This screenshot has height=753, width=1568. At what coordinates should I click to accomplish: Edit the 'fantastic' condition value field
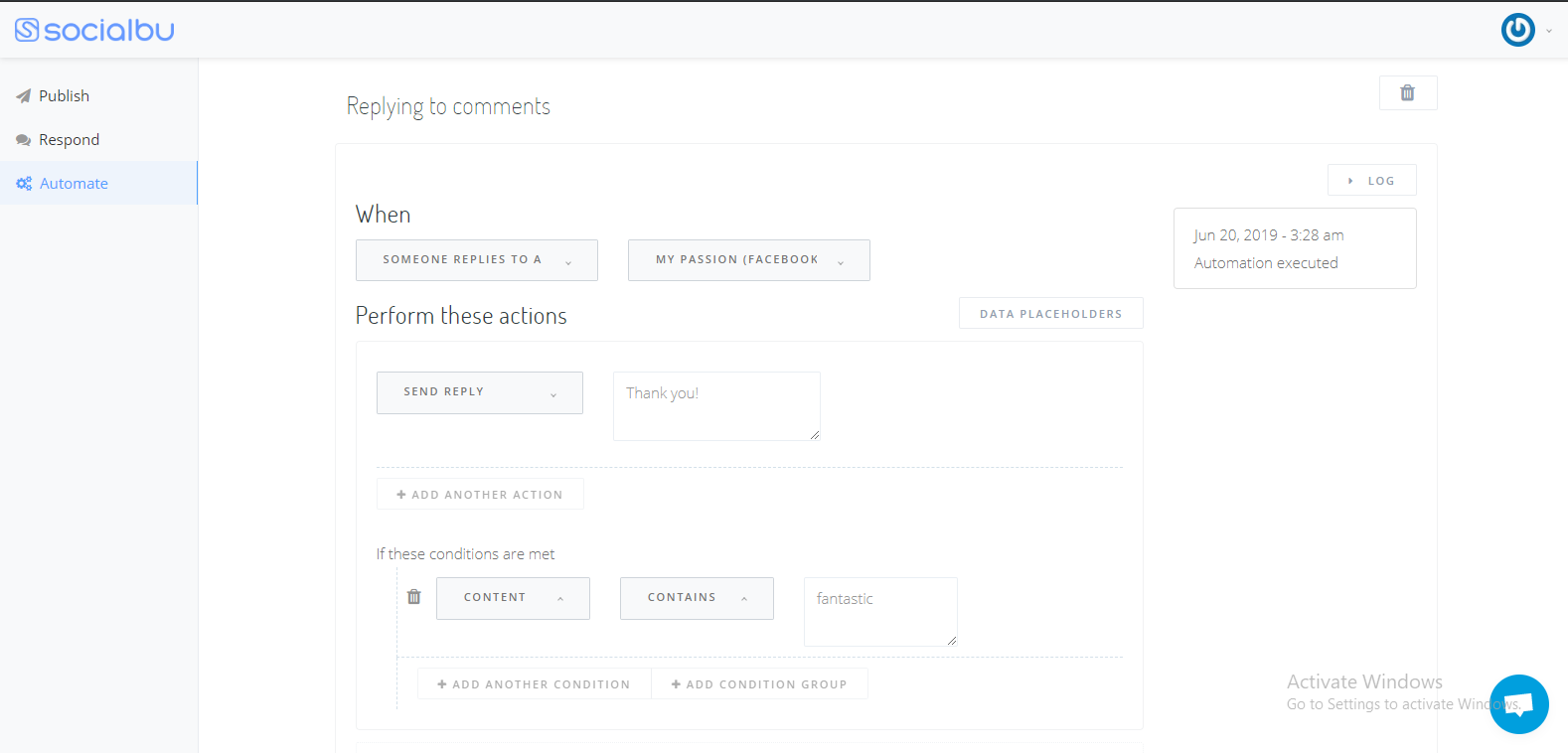880,612
